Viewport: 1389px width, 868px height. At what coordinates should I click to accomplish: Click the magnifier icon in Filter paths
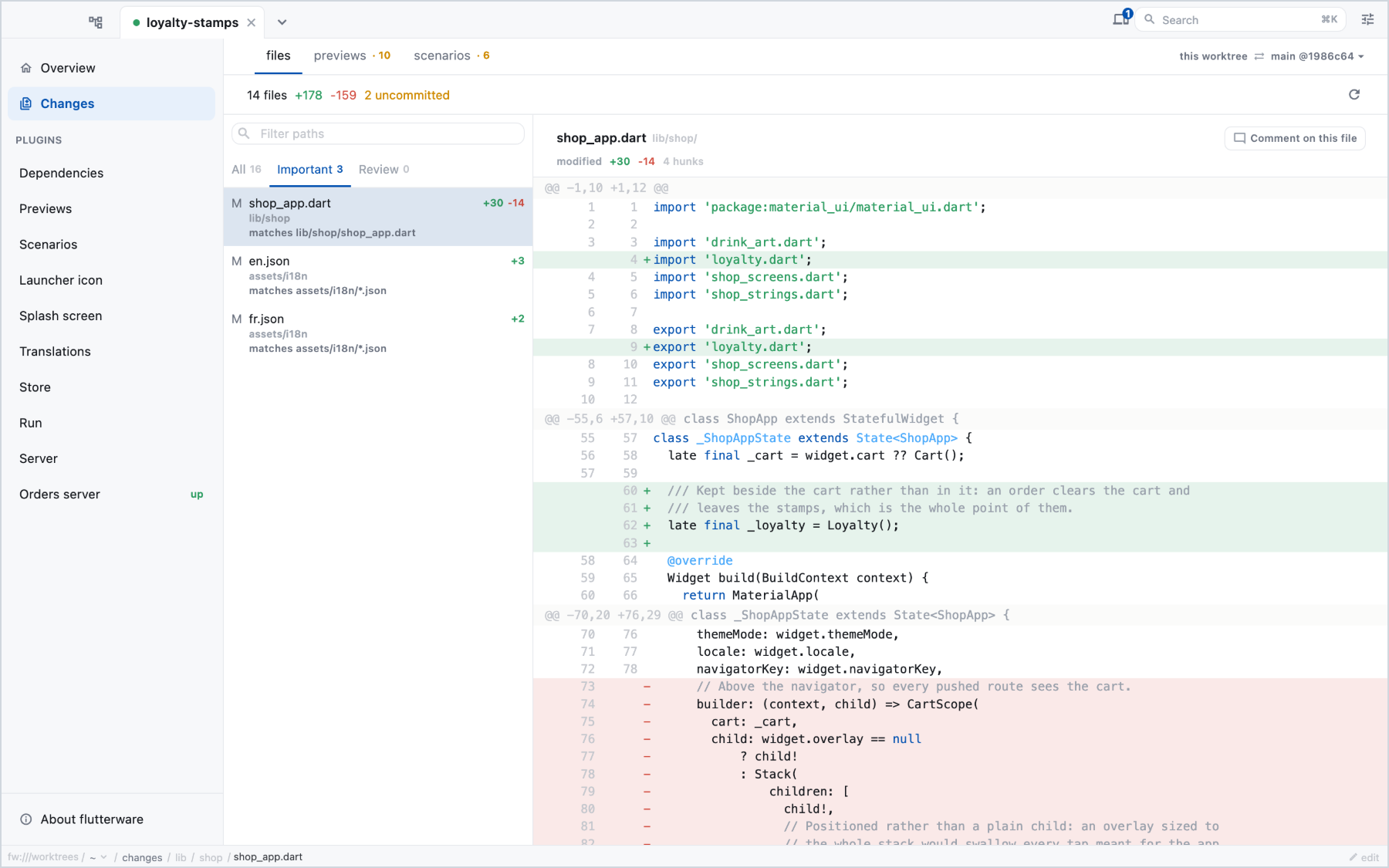click(x=244, y=133)
